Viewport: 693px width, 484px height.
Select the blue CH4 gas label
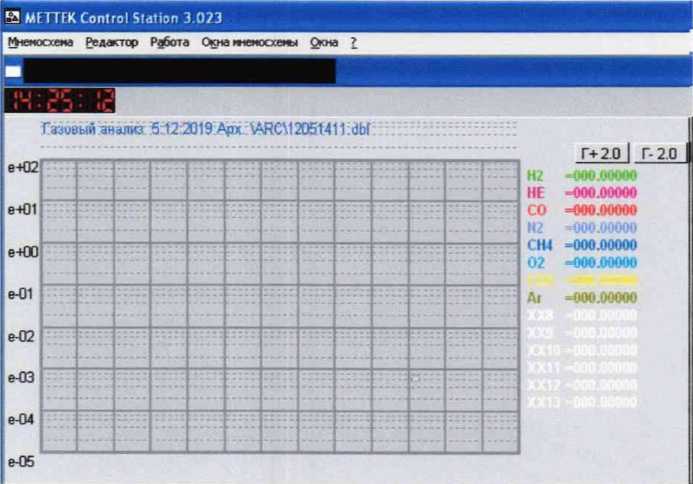[x=538, y=244]
